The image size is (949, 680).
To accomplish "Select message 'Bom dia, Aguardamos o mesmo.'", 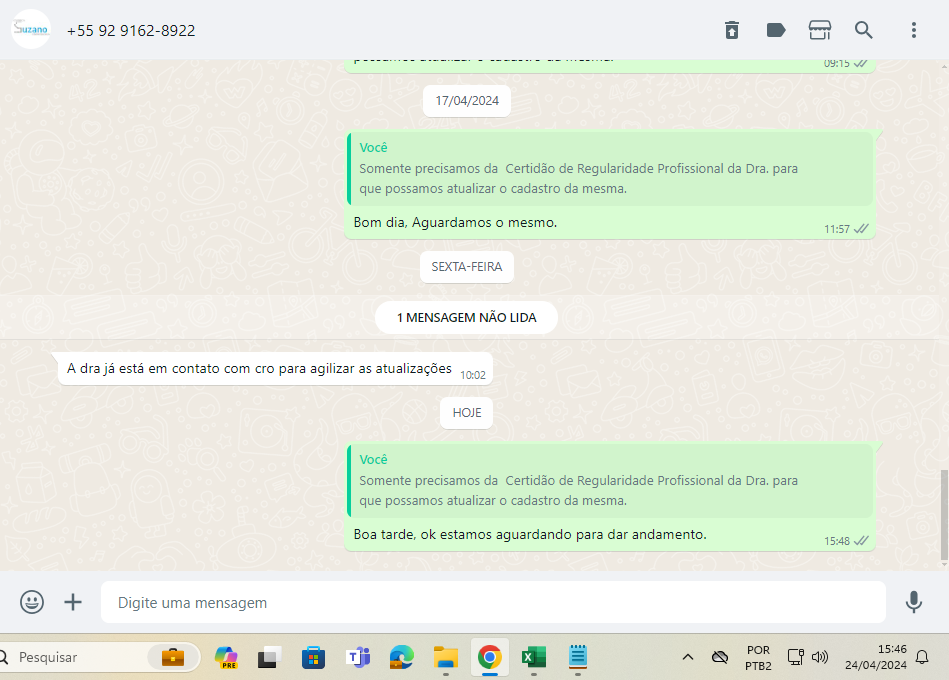I will (455, 223).
